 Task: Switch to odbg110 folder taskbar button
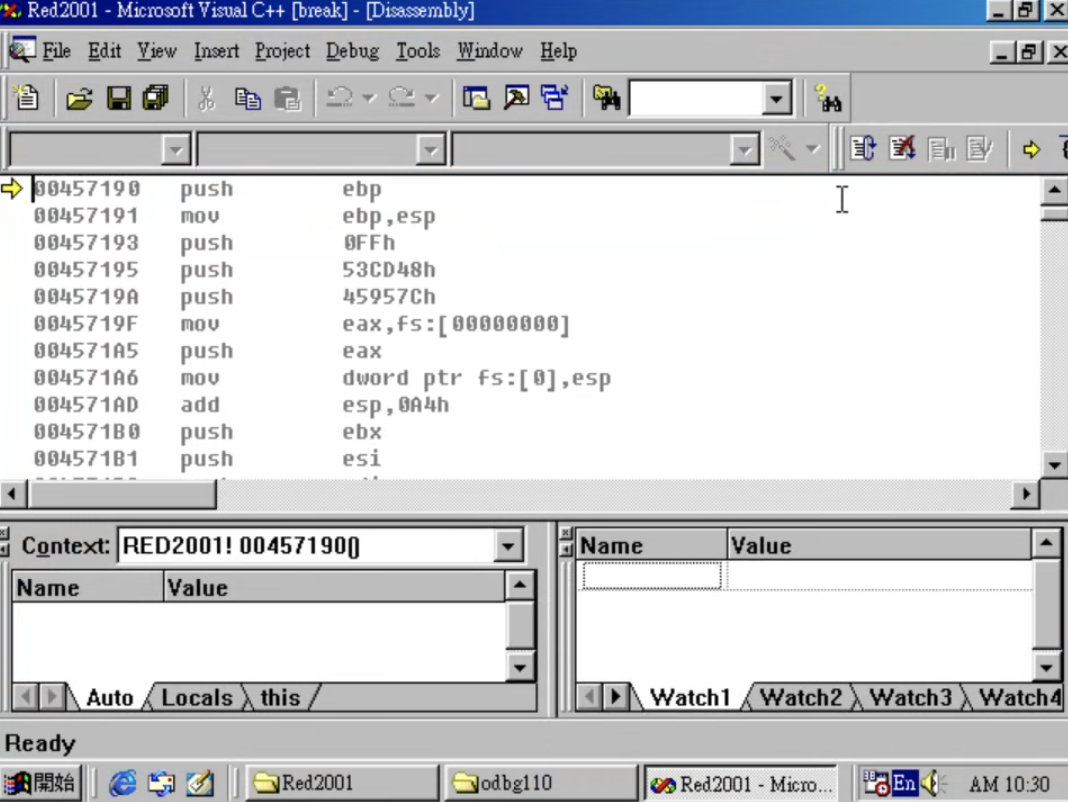pyautogui.click(x=541, y=784)
